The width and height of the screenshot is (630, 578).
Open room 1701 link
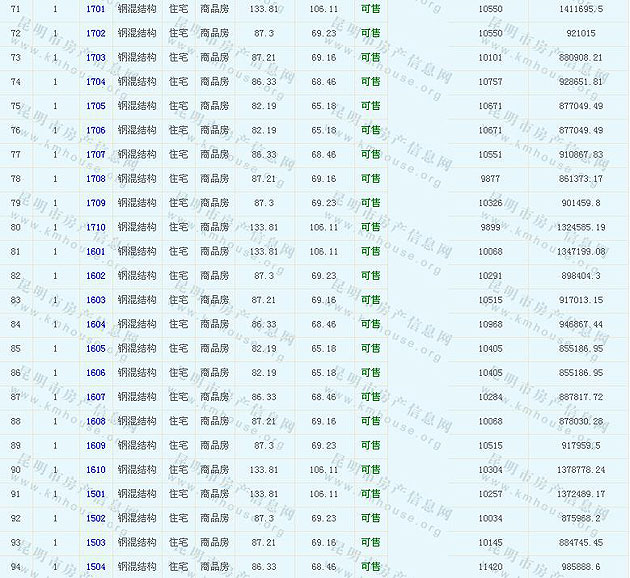pos(96,9)
